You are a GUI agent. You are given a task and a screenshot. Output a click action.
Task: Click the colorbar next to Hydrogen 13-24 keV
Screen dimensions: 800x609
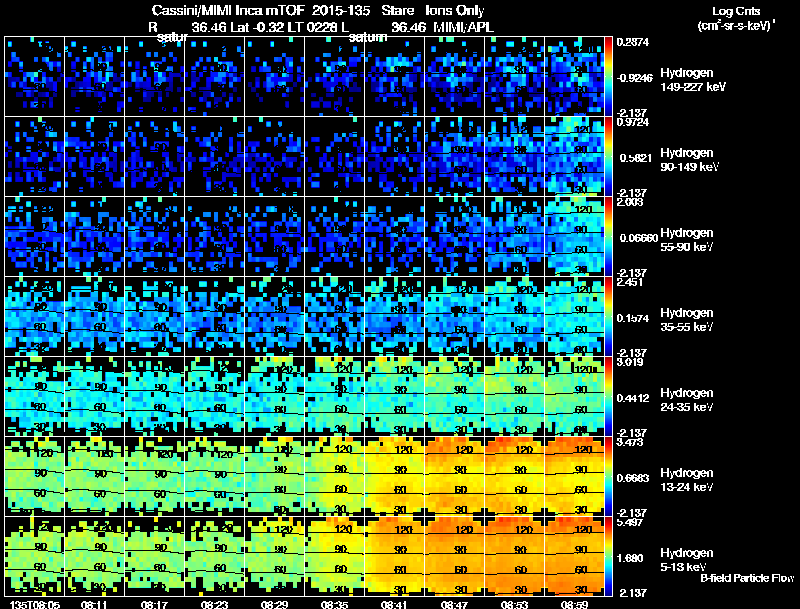pyautogui.click(x=608, y=476)
